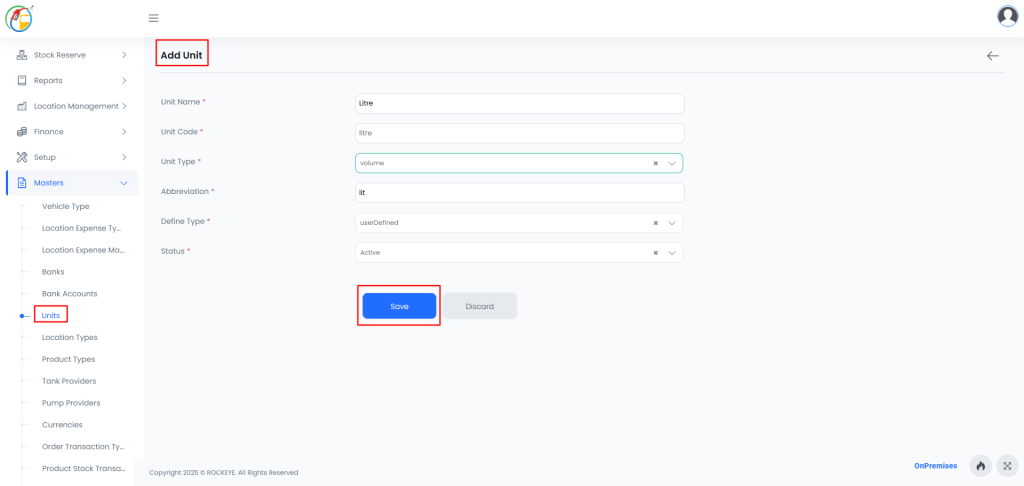
Task: Save the new unit
Action: point(399,306)
